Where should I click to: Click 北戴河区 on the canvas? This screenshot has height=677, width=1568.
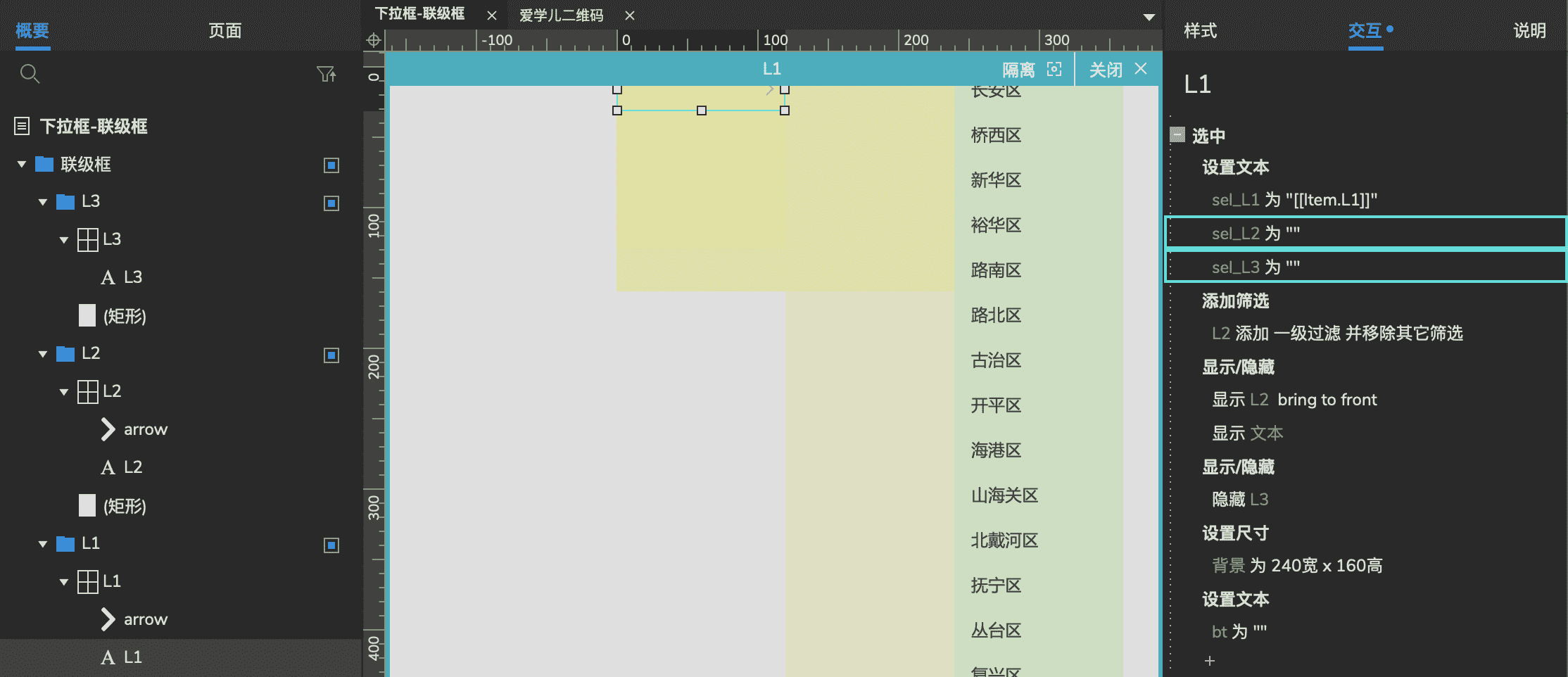pos(1004,540)
